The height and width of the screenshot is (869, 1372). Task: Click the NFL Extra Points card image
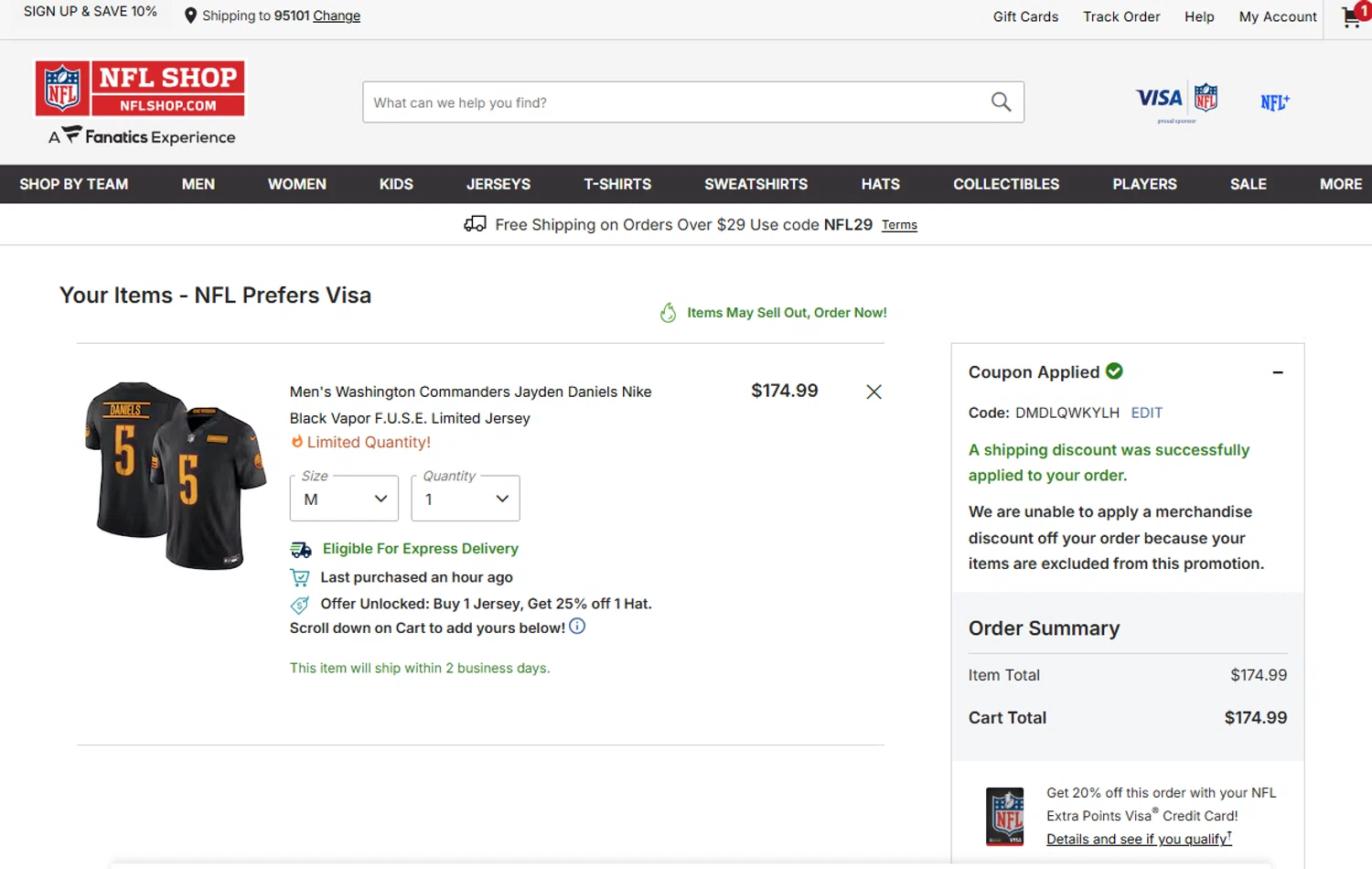pos(1005,816)
